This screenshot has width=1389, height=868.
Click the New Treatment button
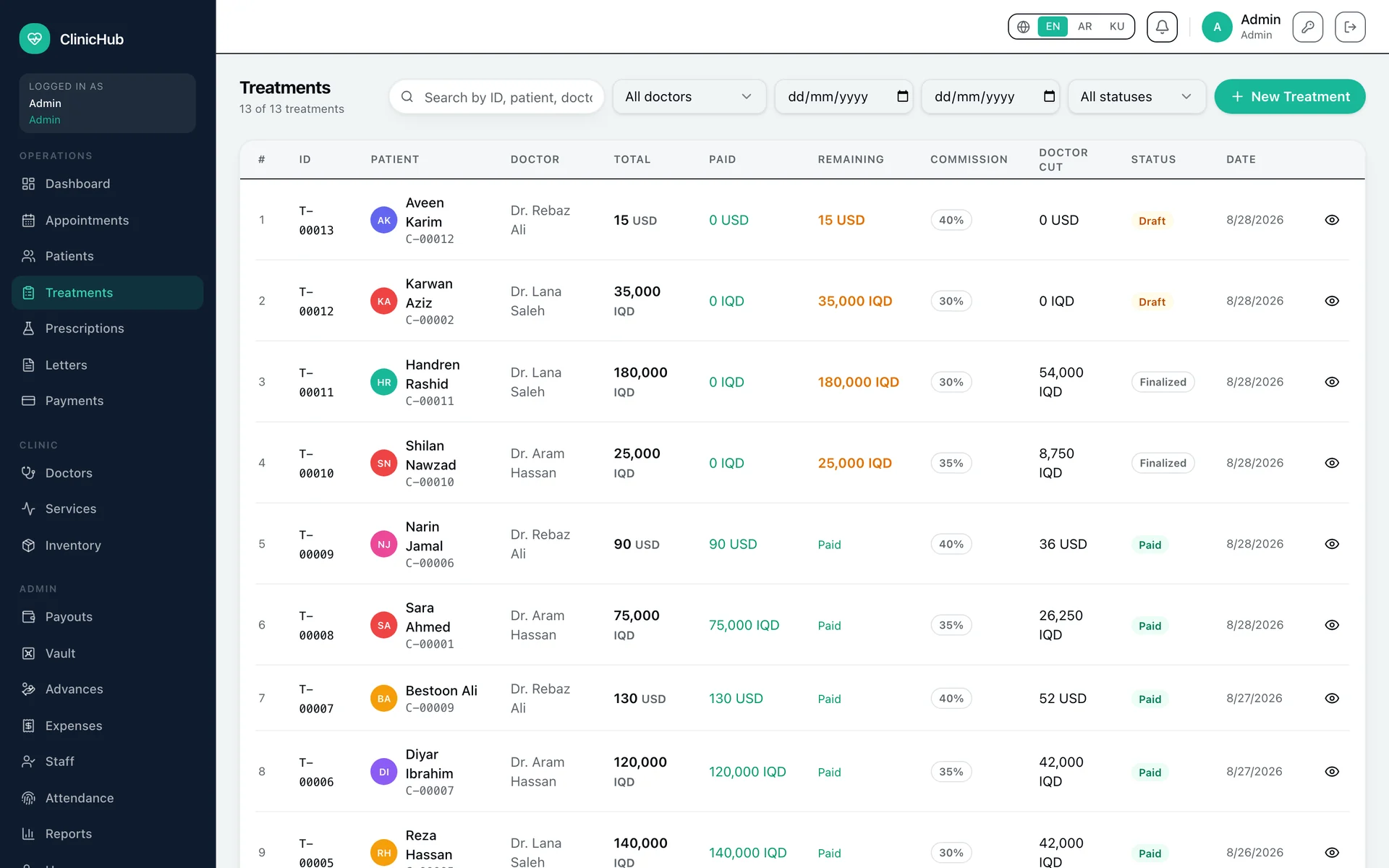1290,96
